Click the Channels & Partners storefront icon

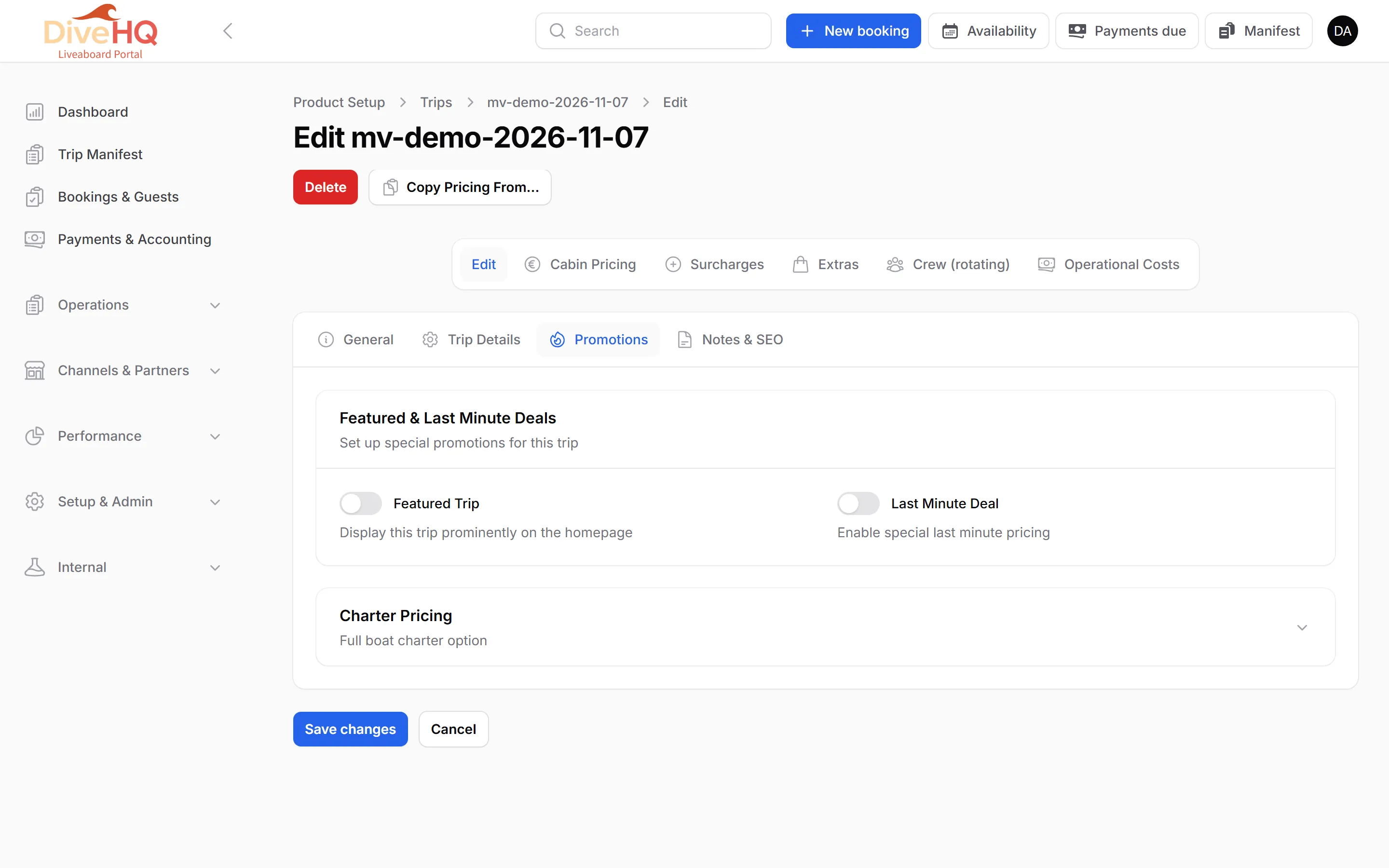[x=34, y=370]
